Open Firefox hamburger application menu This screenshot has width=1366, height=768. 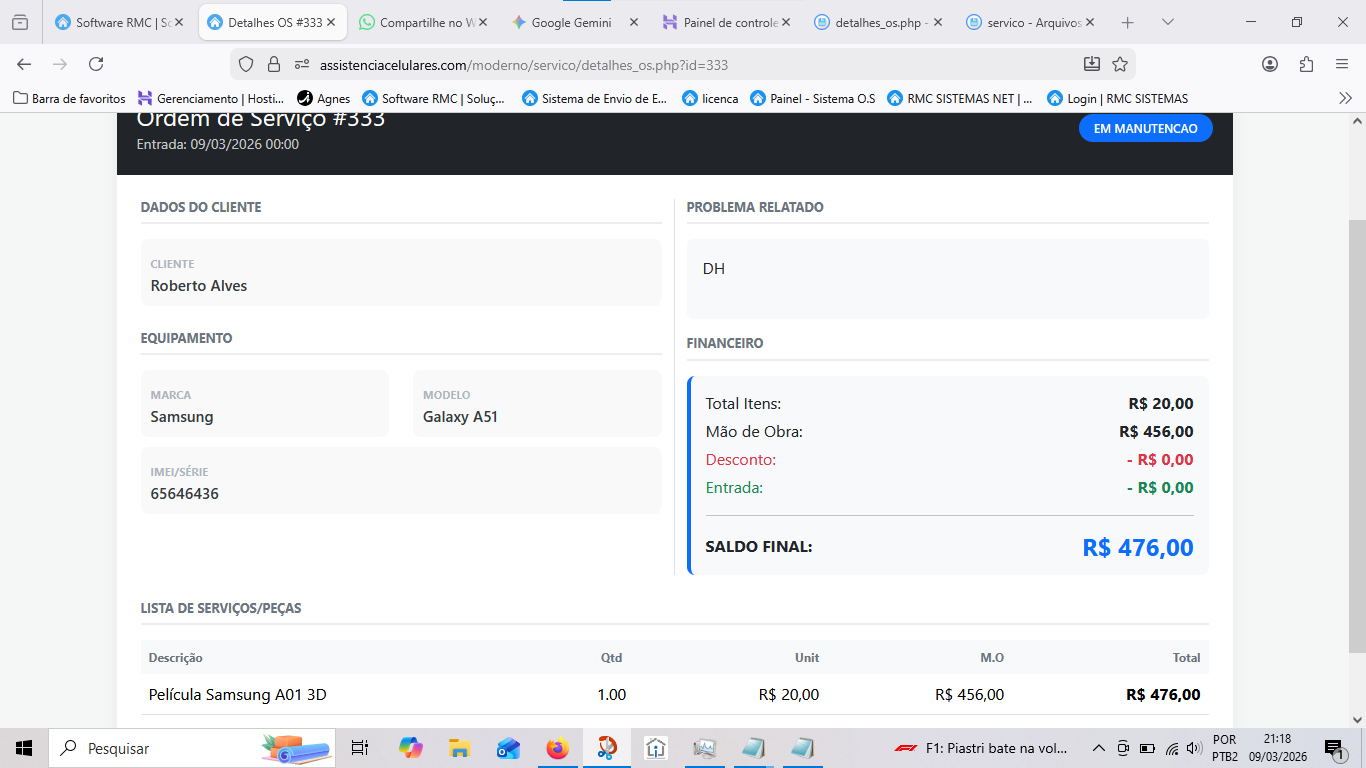(1342, 64)
